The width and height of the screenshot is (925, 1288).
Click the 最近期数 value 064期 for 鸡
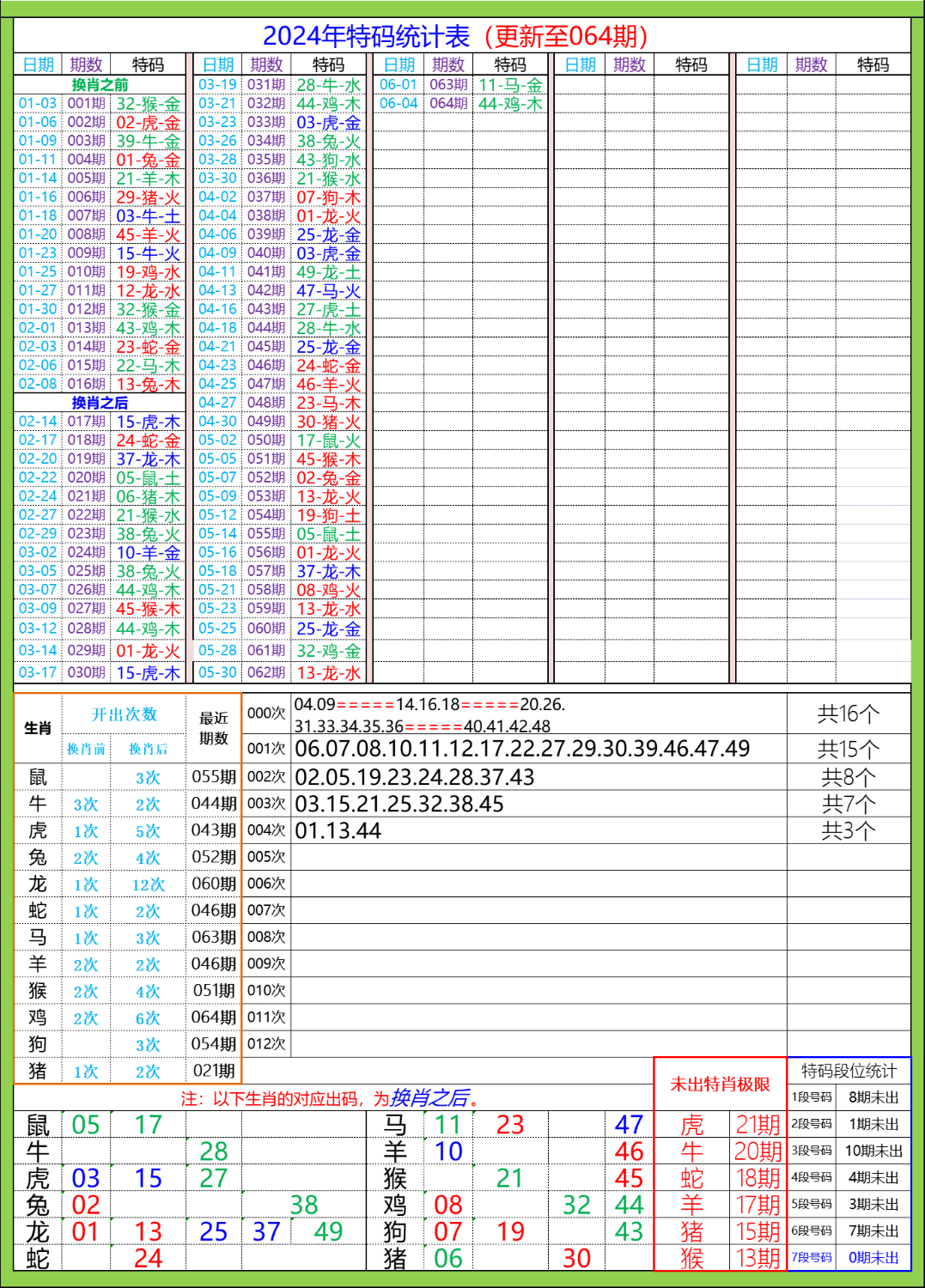[211, 1017]
